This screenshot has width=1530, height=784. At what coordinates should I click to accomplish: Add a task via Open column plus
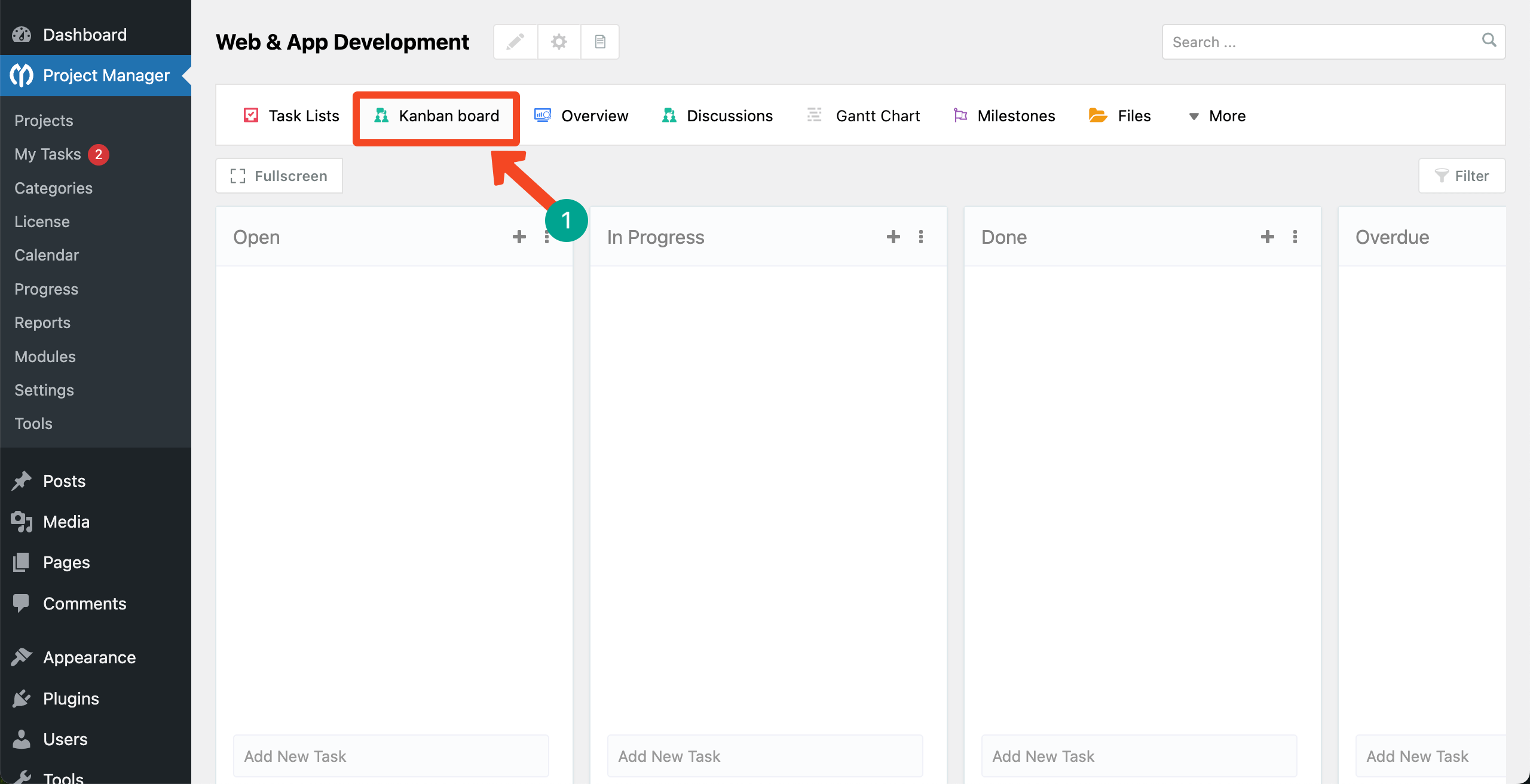[519, 237]
